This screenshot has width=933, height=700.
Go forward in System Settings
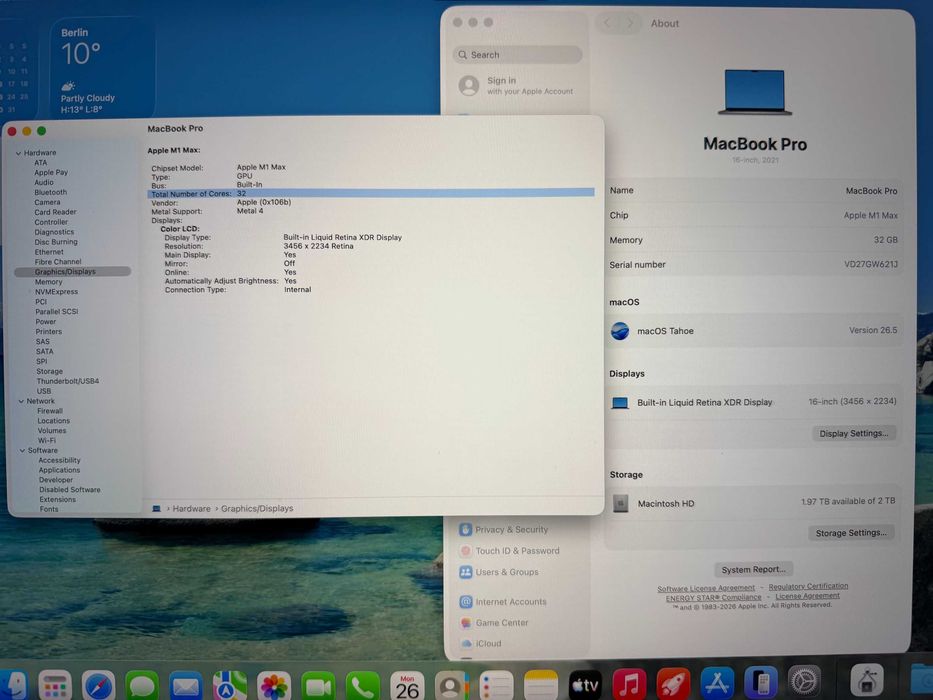click(x=630, y=23)
